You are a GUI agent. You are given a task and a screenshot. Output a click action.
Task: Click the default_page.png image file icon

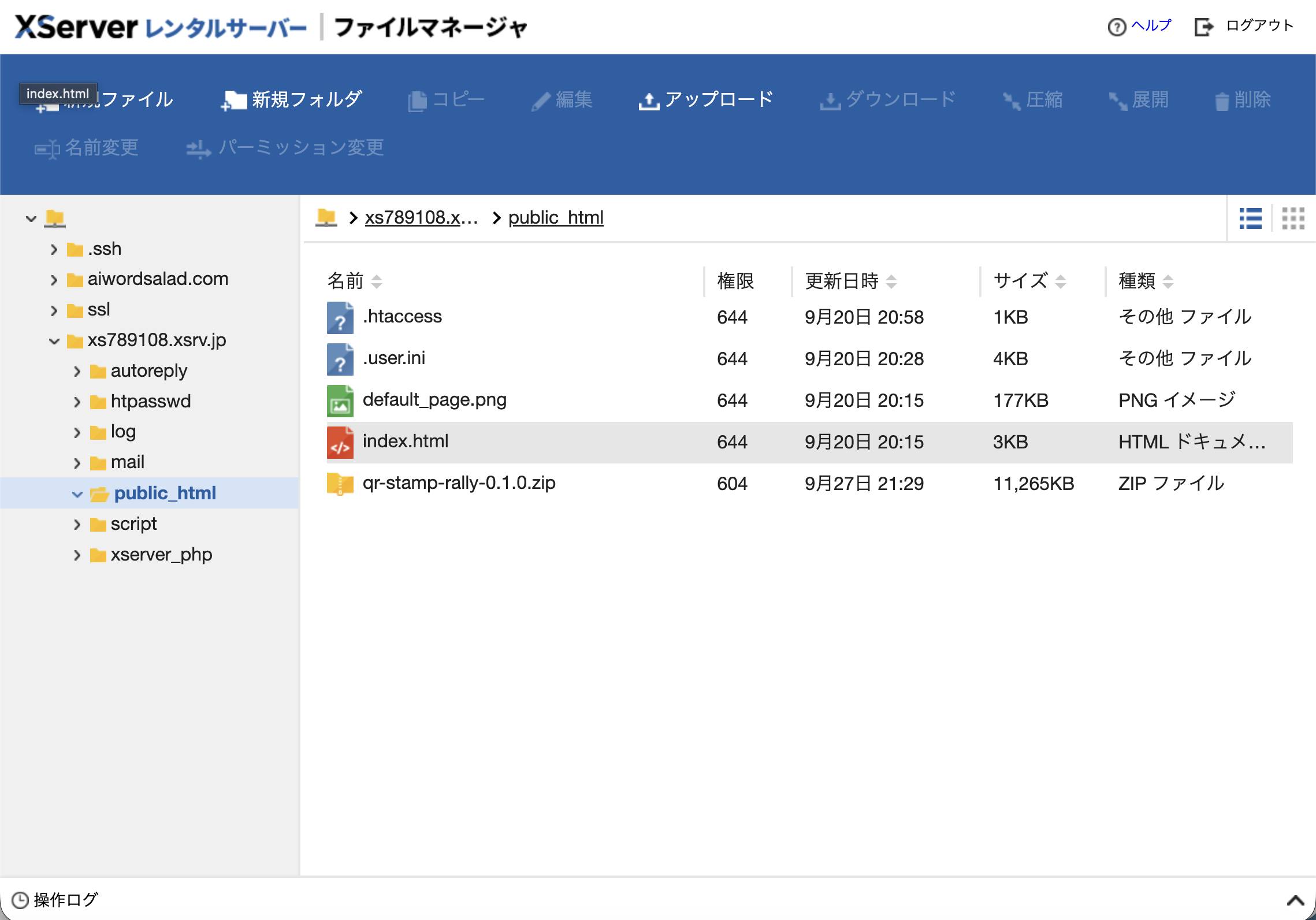click(x=340, y=400)
